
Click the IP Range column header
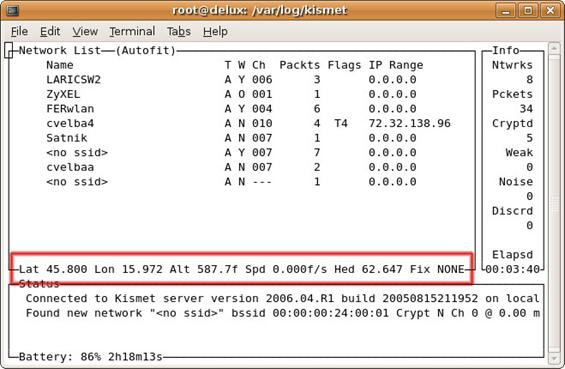point(396,65)
